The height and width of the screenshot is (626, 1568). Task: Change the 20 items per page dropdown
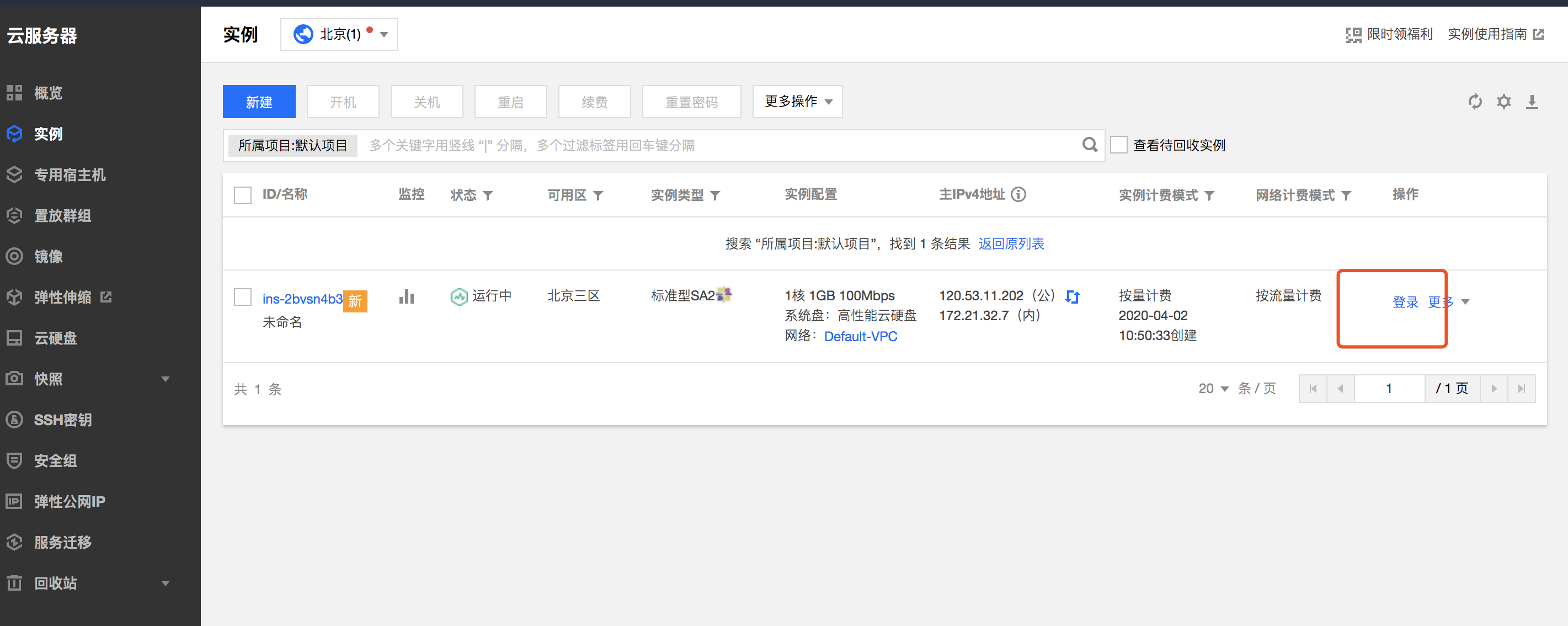[x=1213, y=389]
